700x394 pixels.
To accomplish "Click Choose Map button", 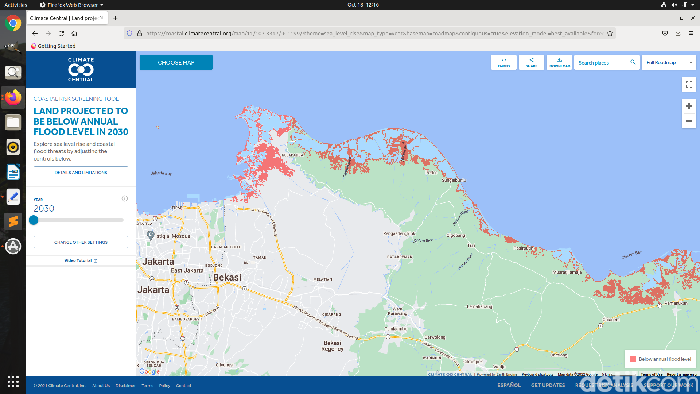I will click(x=176, y=62).
